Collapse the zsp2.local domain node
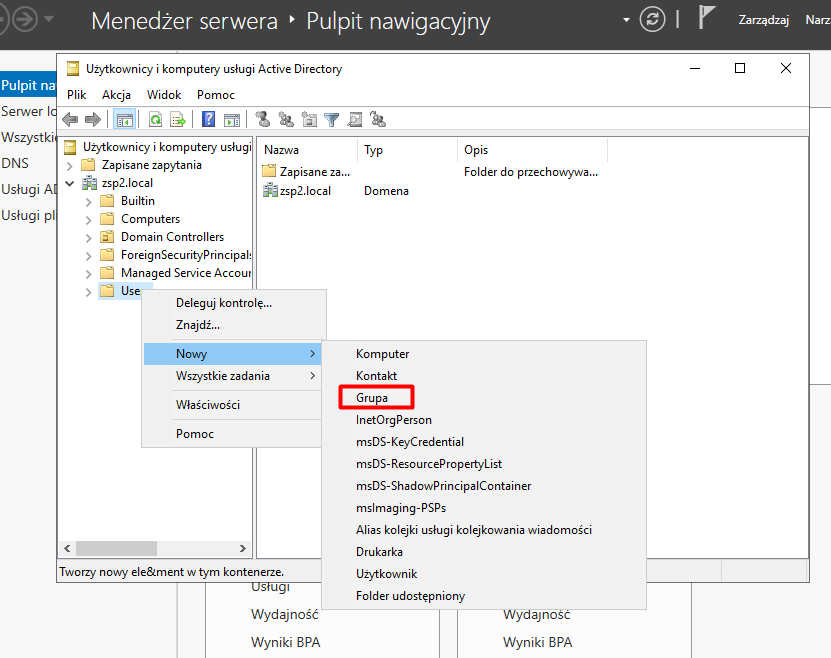 coord(69,183)
